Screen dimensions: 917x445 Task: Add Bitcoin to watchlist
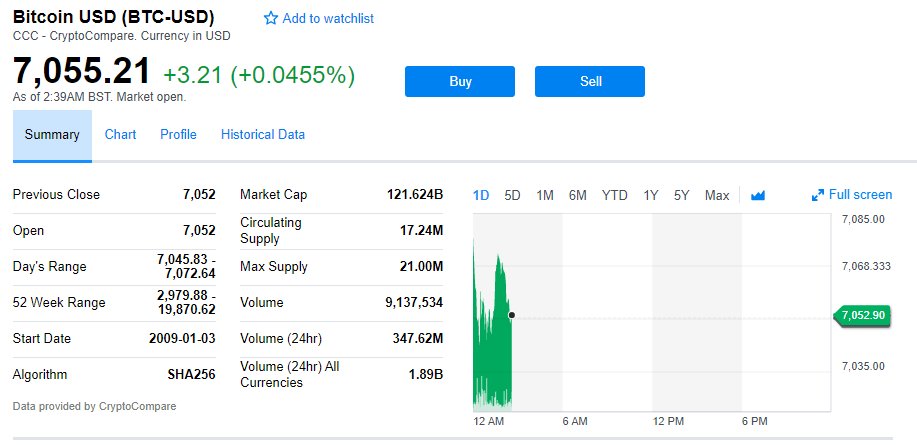point(319,19)
